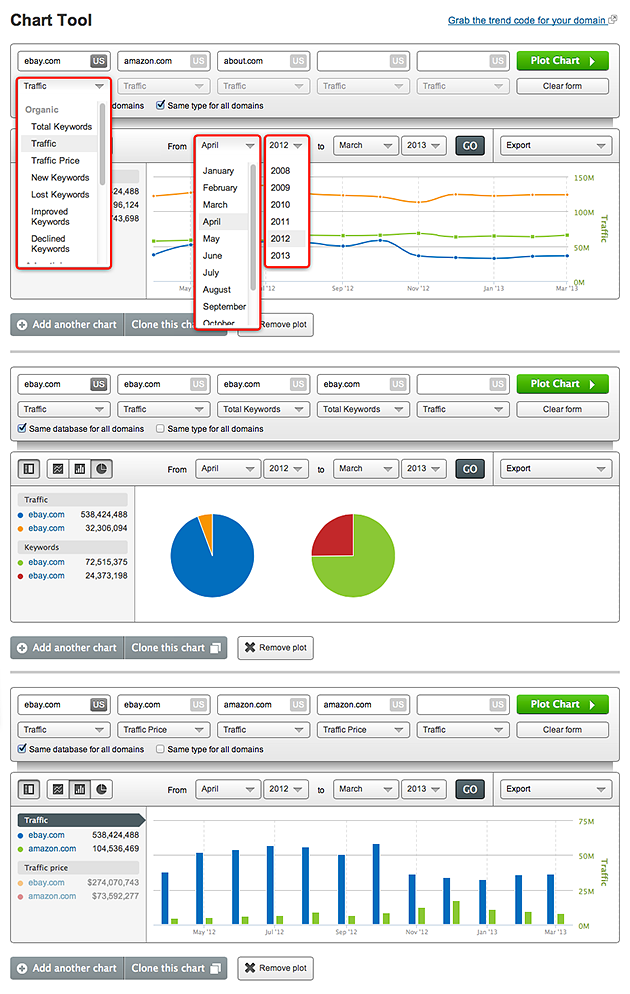Viewport: 630px width, 994px height.
Task: Open the March end-month dropdown in the line chart toolbar
Action: click(x=366, y=146)
